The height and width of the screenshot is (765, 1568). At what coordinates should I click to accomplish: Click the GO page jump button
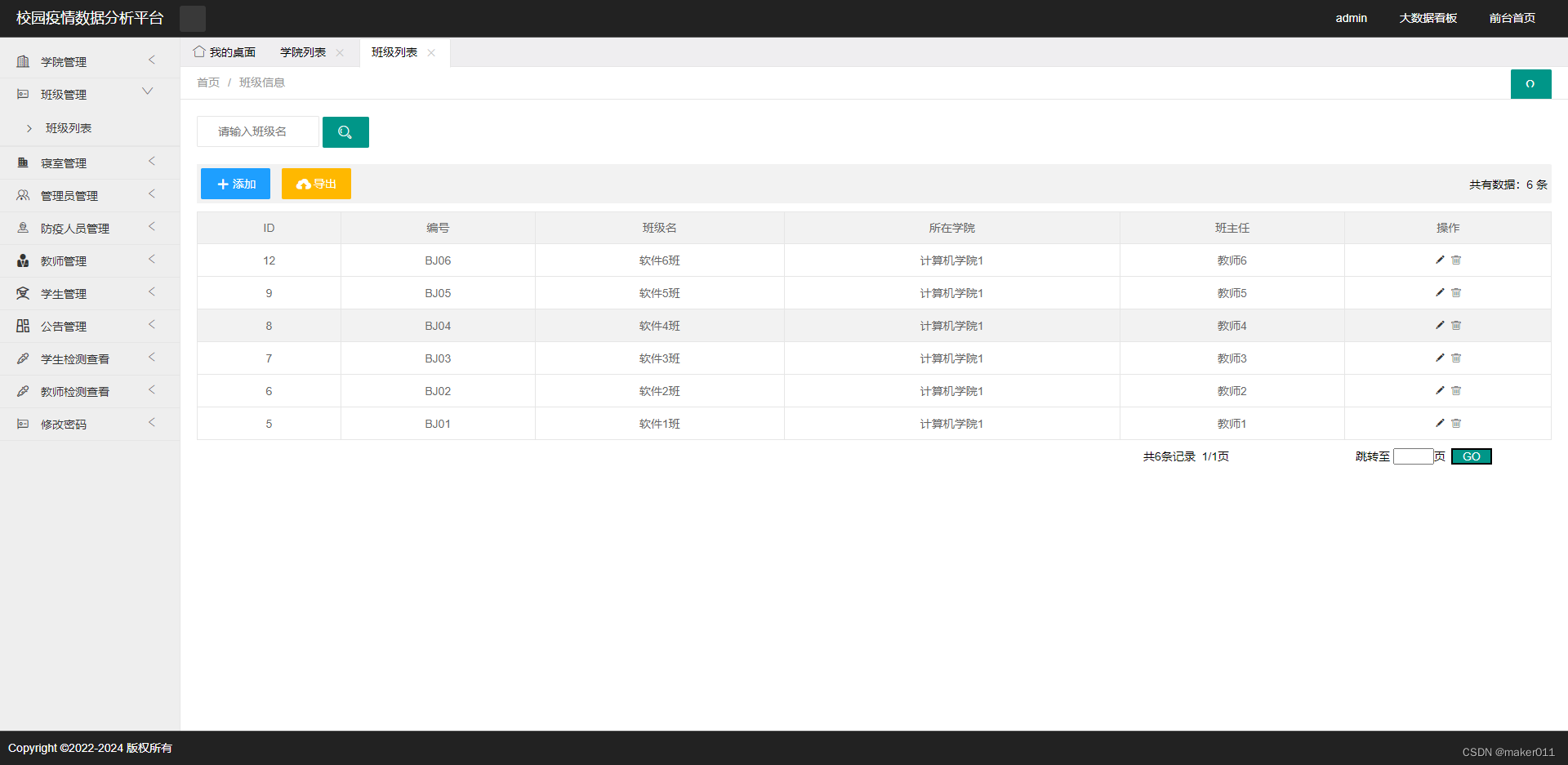tap(1471, 456)
